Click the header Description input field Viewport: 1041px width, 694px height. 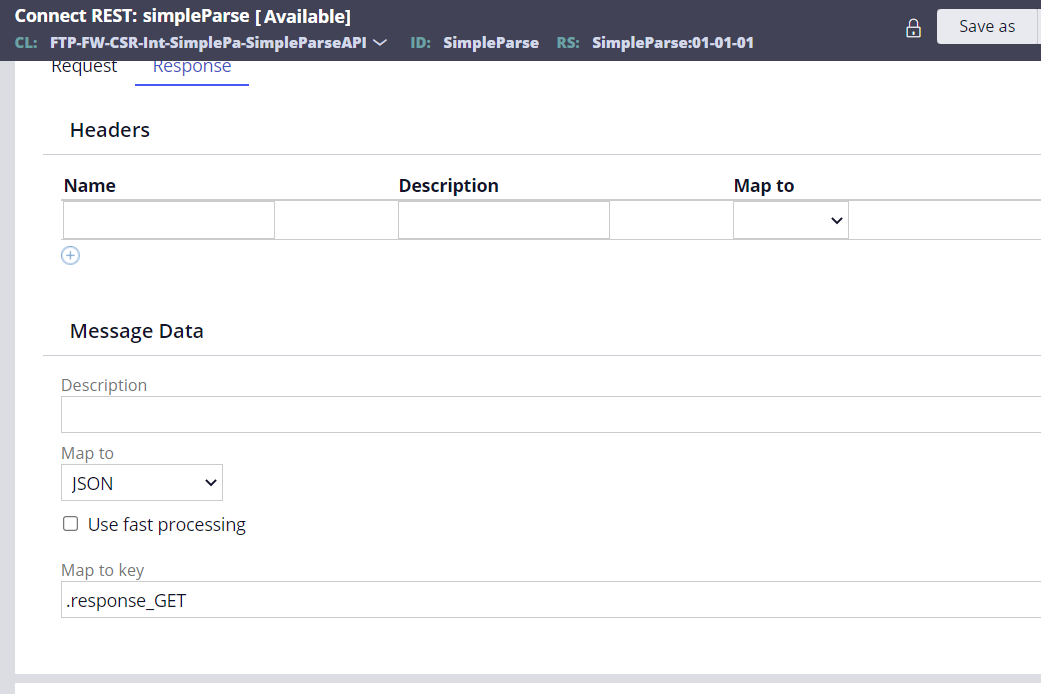503,219
